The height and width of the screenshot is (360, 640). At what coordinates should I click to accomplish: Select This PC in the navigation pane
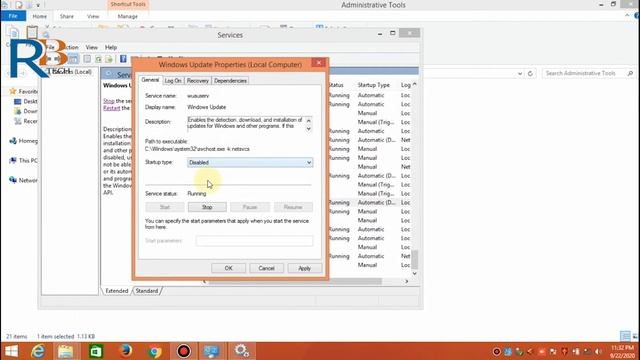[x=24, y=160]
